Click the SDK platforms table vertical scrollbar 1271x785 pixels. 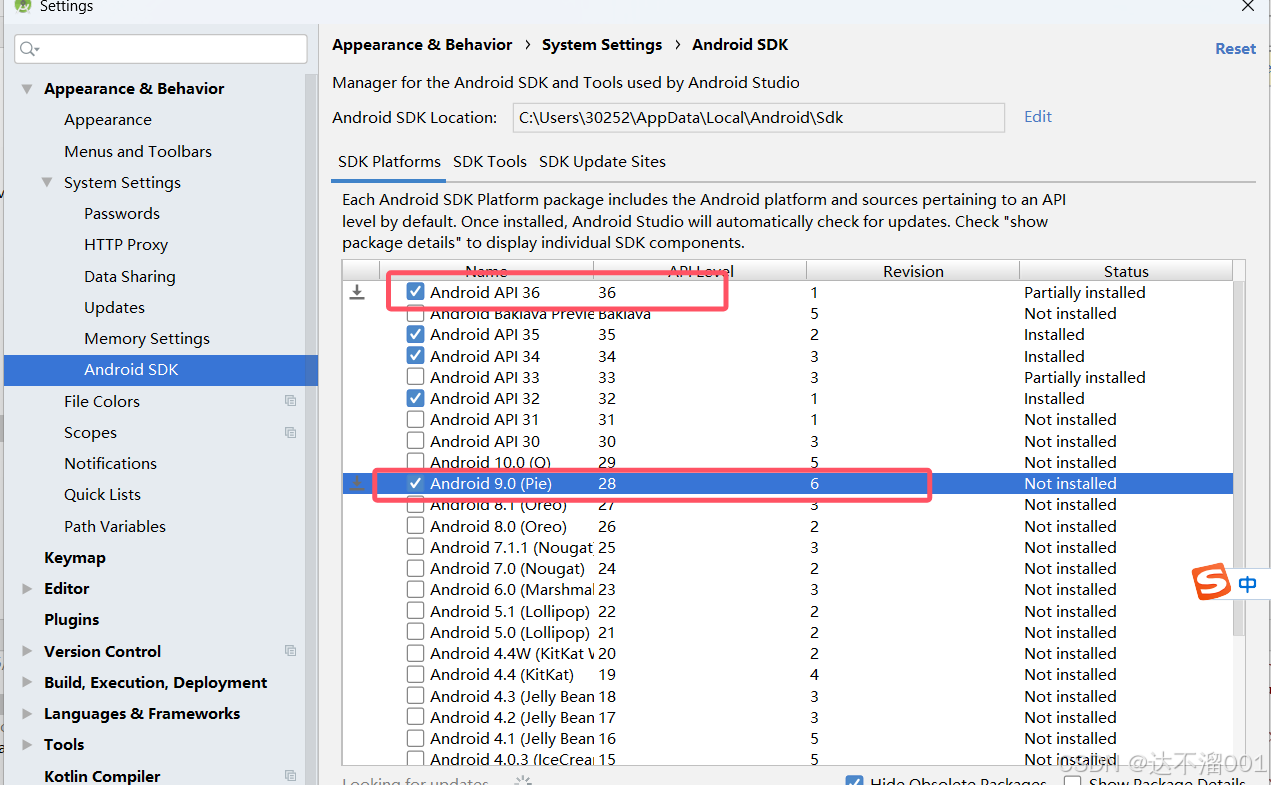(1239, 460)
